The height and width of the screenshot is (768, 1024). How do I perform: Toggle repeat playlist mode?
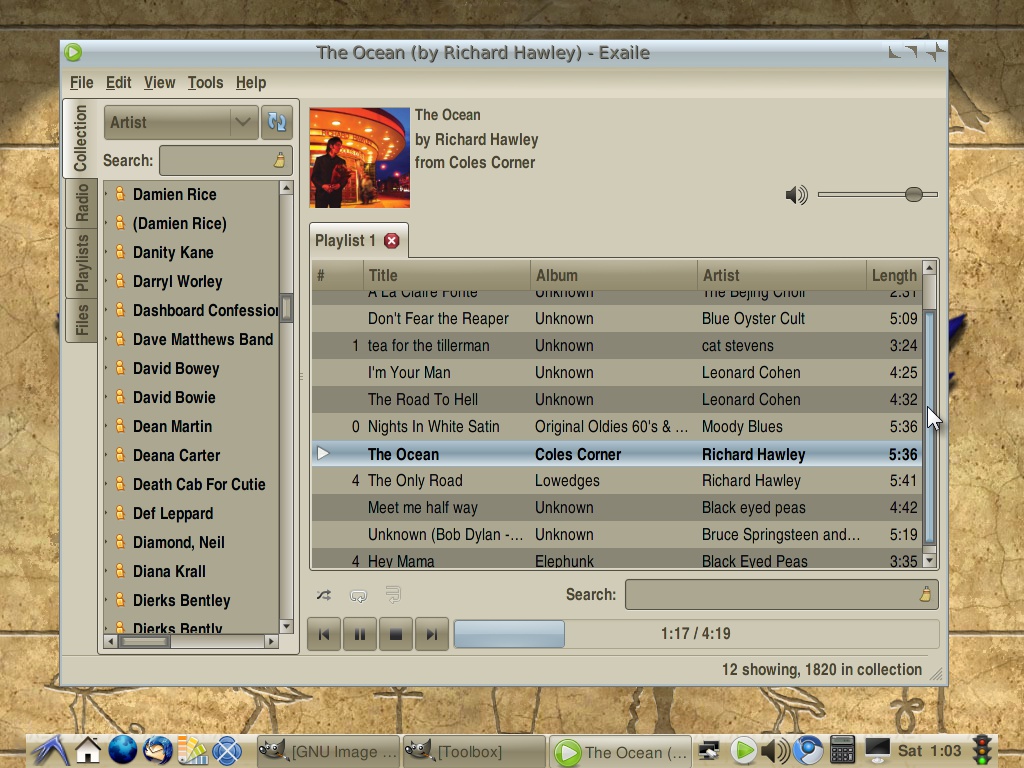coord(359,595)
